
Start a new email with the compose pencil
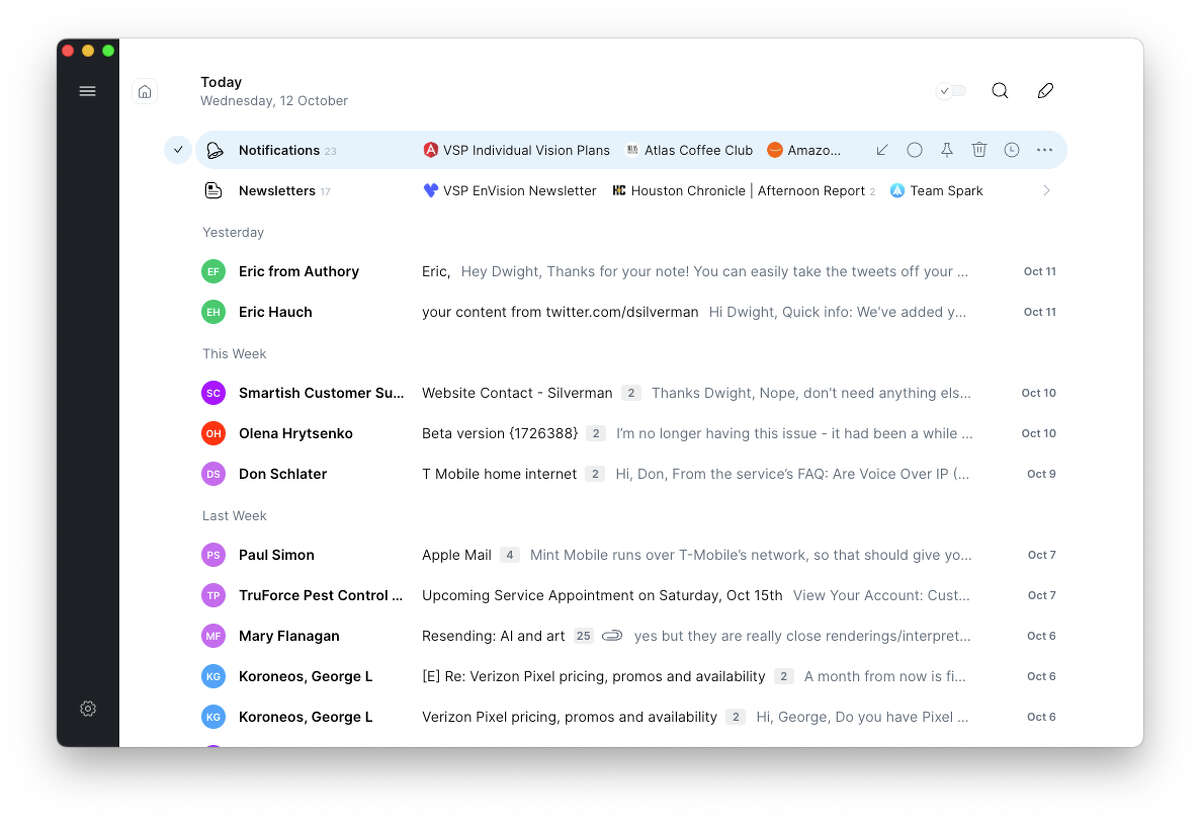tap(1045, 90)
